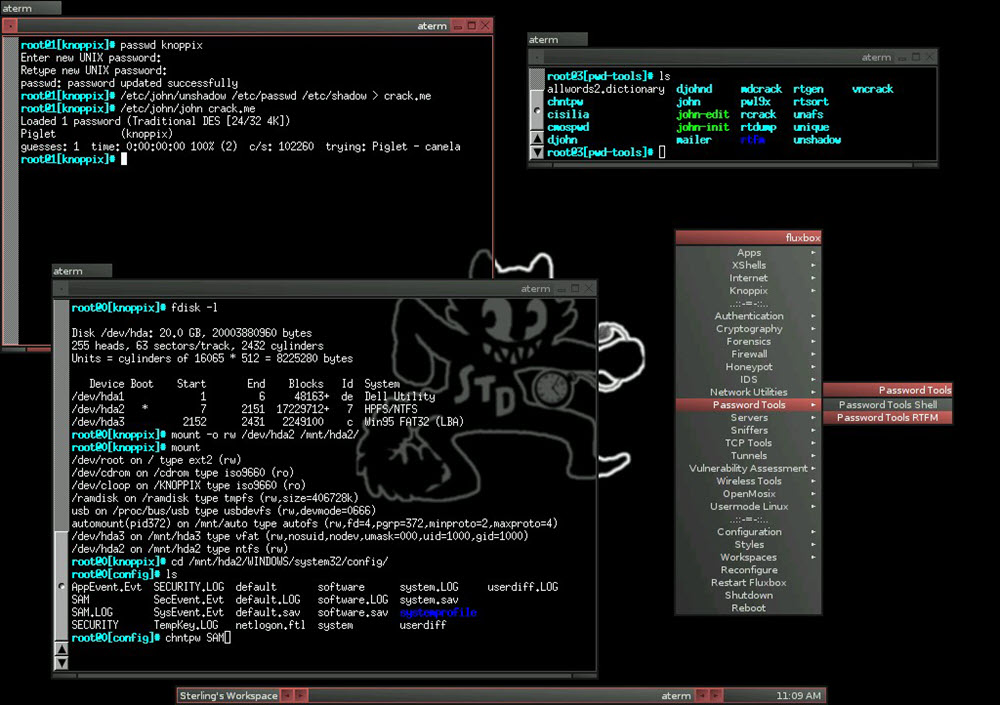Click 'unshadow' in pwd-tools listing

click(x=817, y=140)
